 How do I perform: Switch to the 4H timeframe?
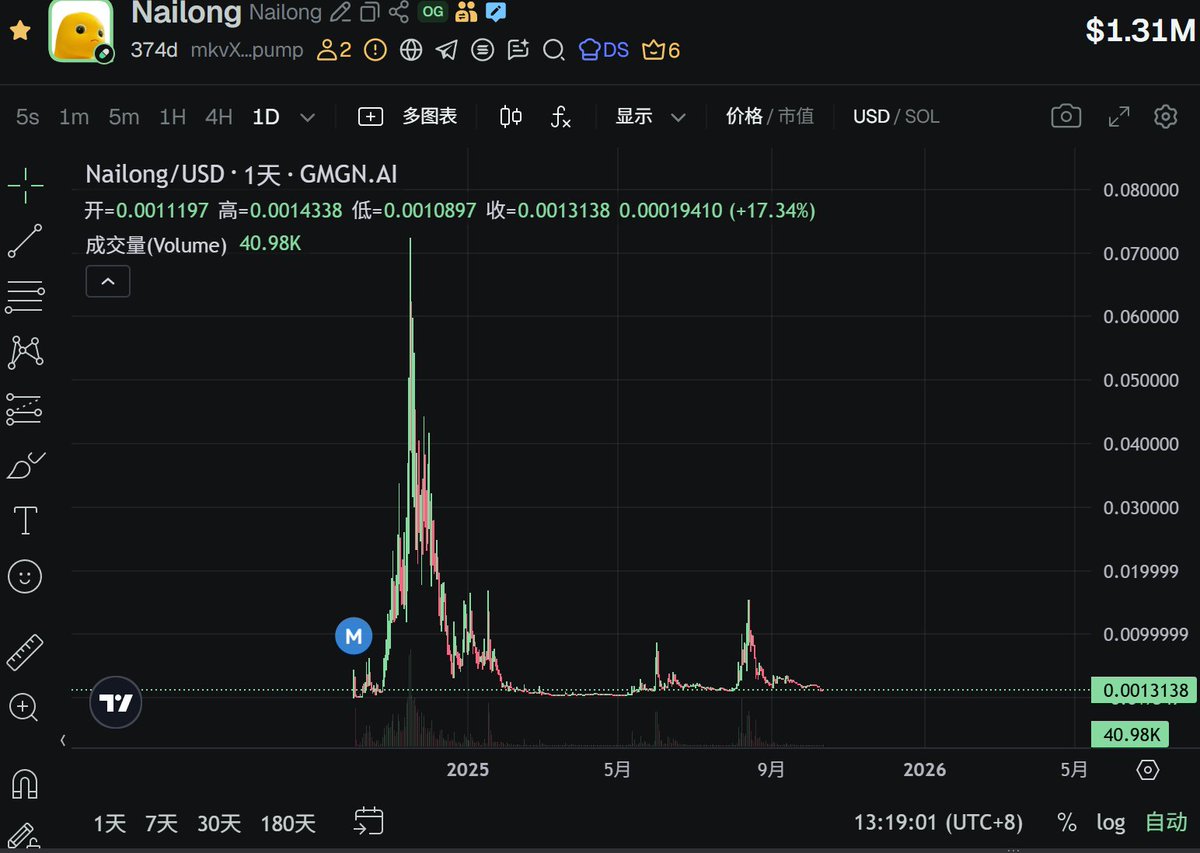coord(219,116)
